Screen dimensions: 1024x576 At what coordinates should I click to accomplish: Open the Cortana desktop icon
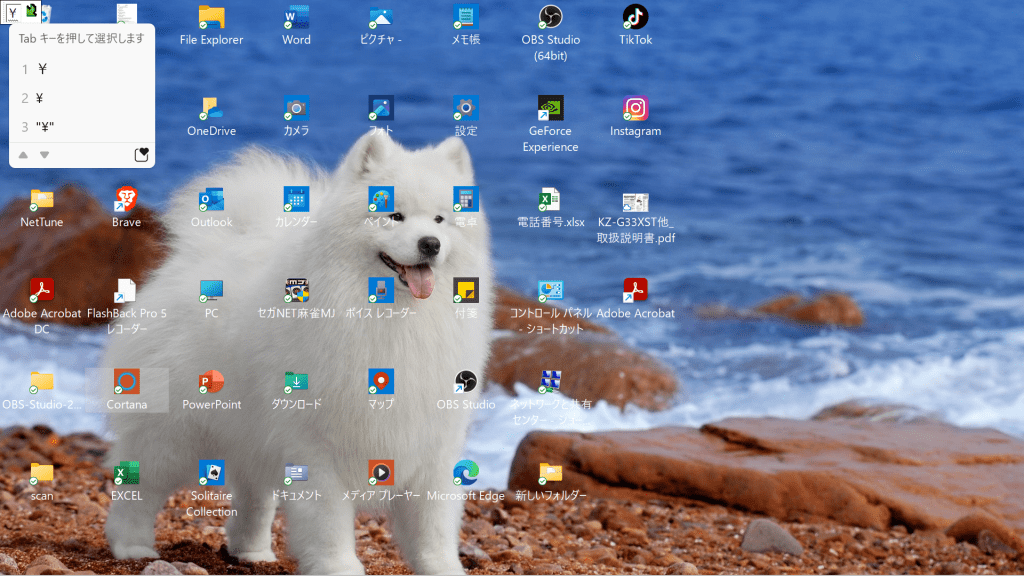coord(126,382)
